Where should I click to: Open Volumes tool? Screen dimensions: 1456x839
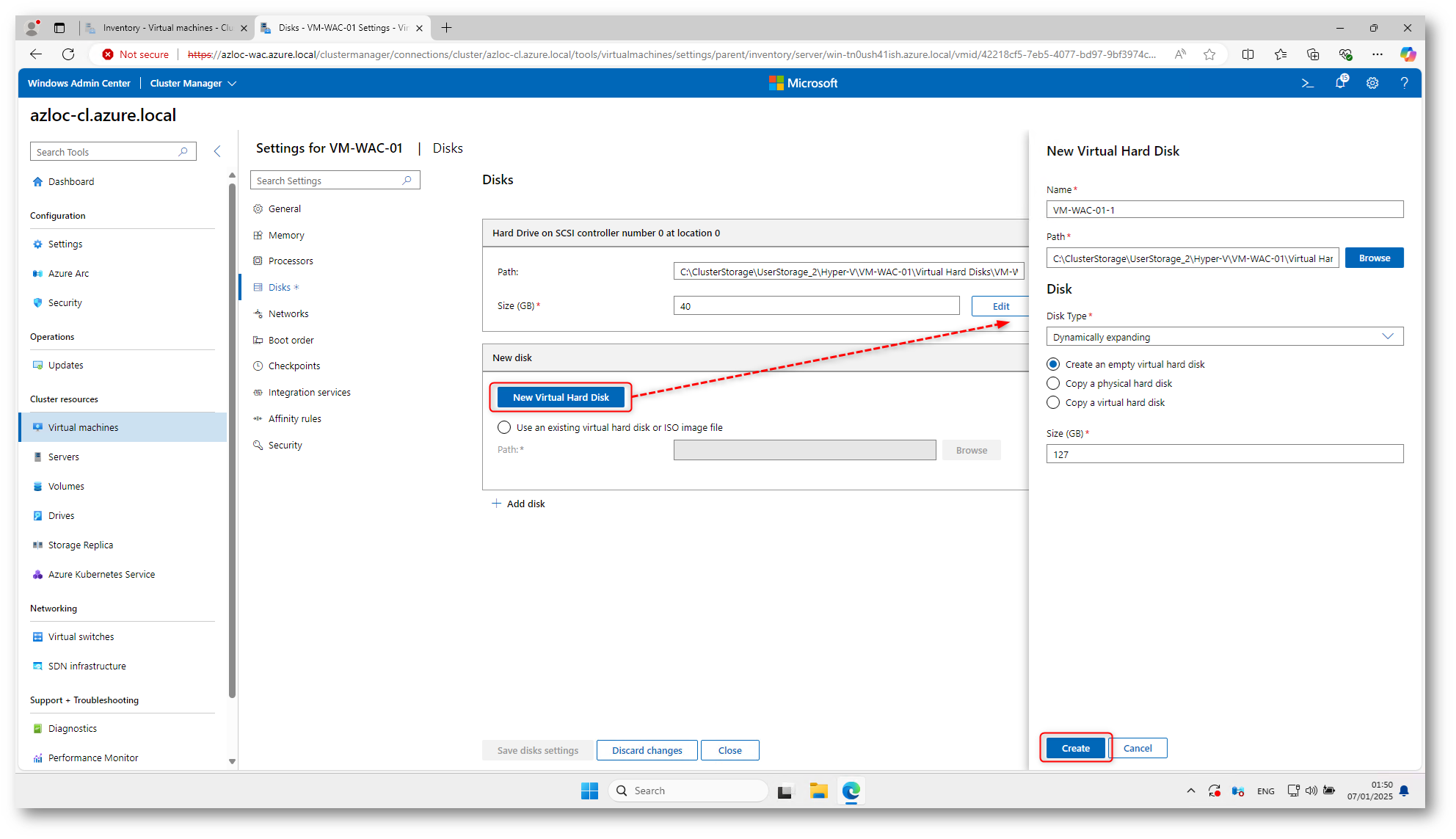coord(66,486)
